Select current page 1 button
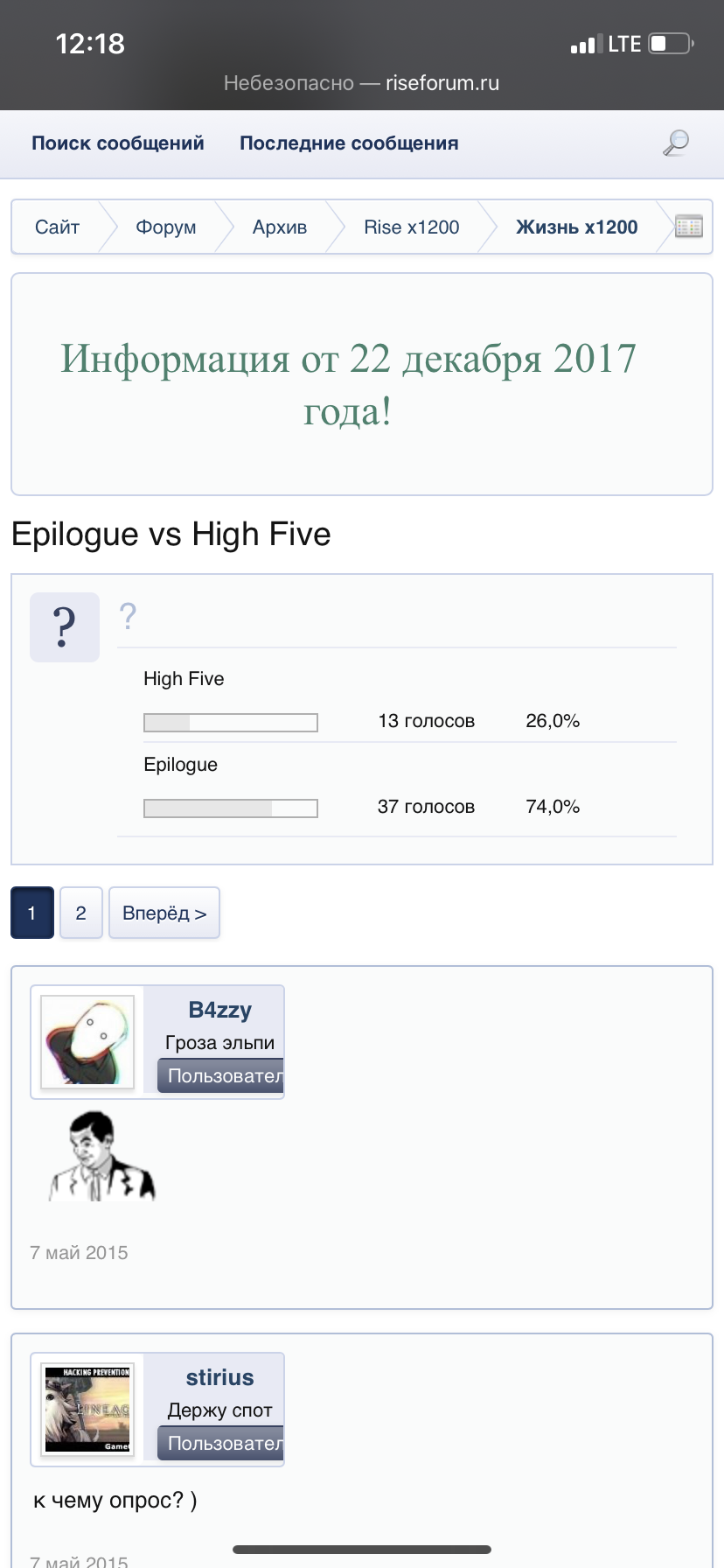Screen dimensions: 724x1568 32,913
